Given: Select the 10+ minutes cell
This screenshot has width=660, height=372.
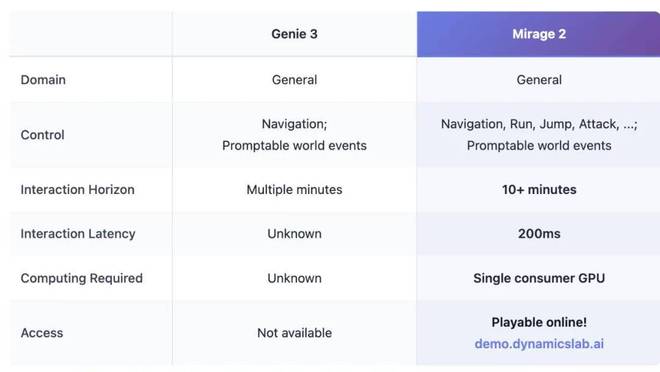Looking at the screenshot, I should pos(539,189).
